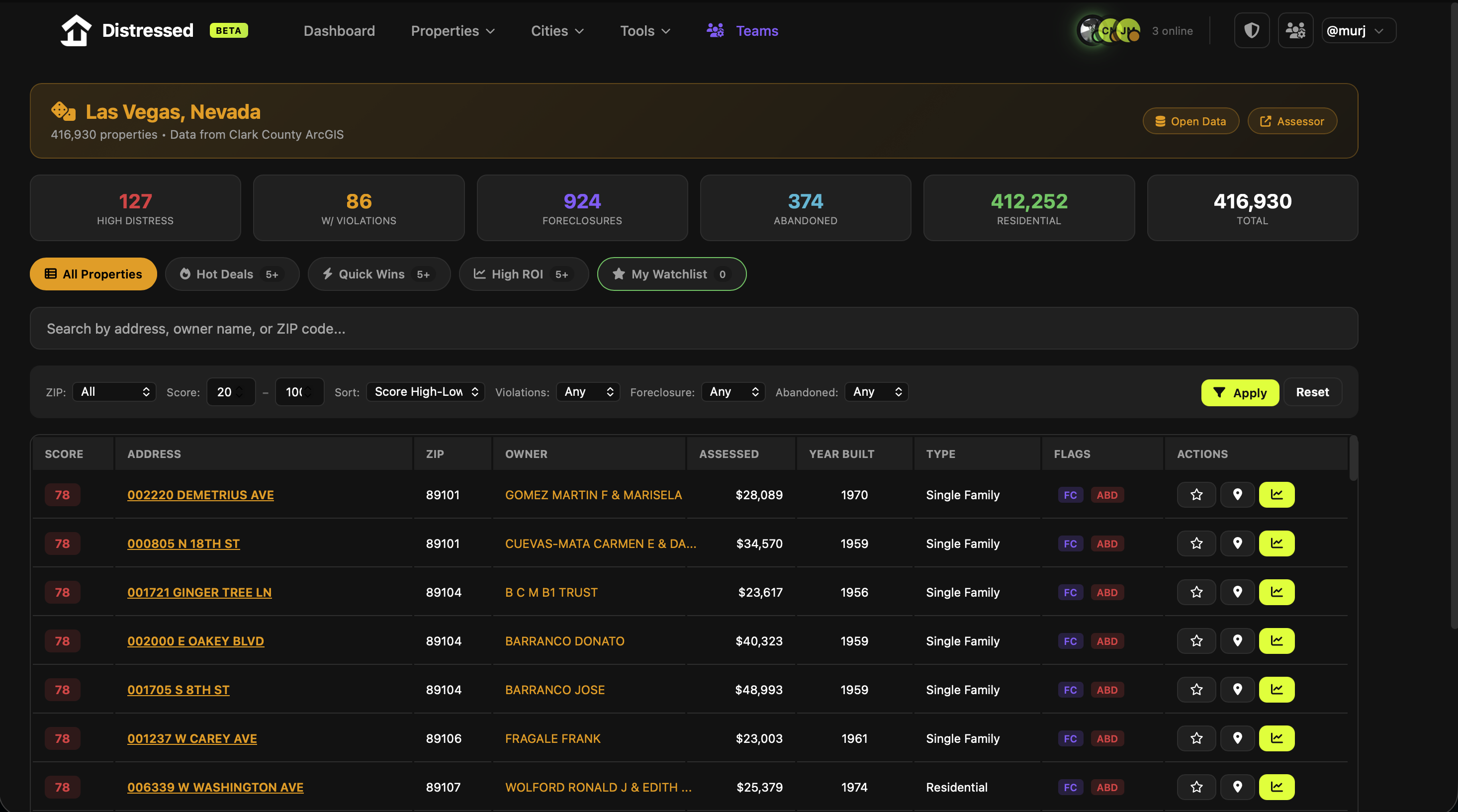Open the team members group icon
This screenshot has height=812, width=1458.
point(1295,30)
